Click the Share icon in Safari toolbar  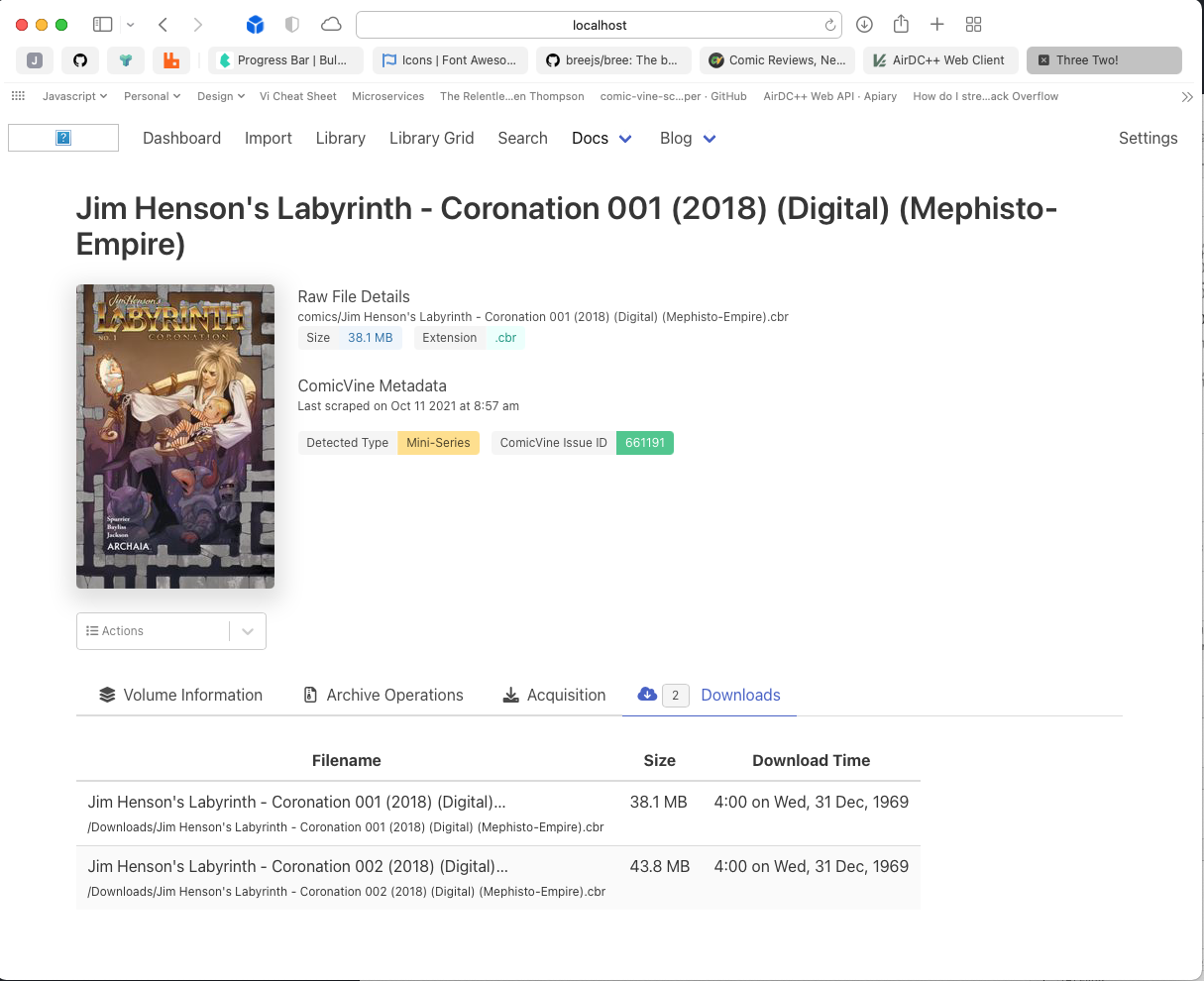click(901, 25)
